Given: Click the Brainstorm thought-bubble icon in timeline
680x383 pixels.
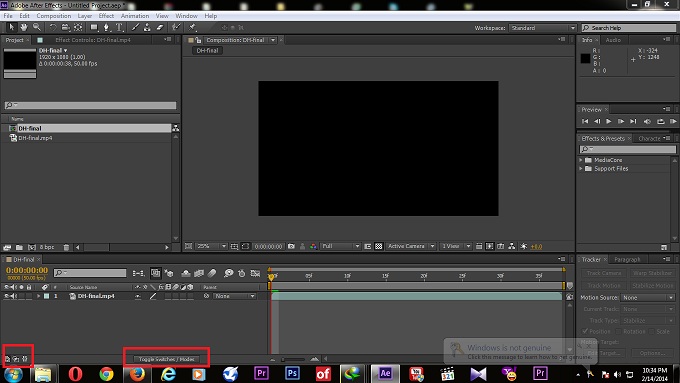Looking at the screenshot, I should click(x=229, y=273).
